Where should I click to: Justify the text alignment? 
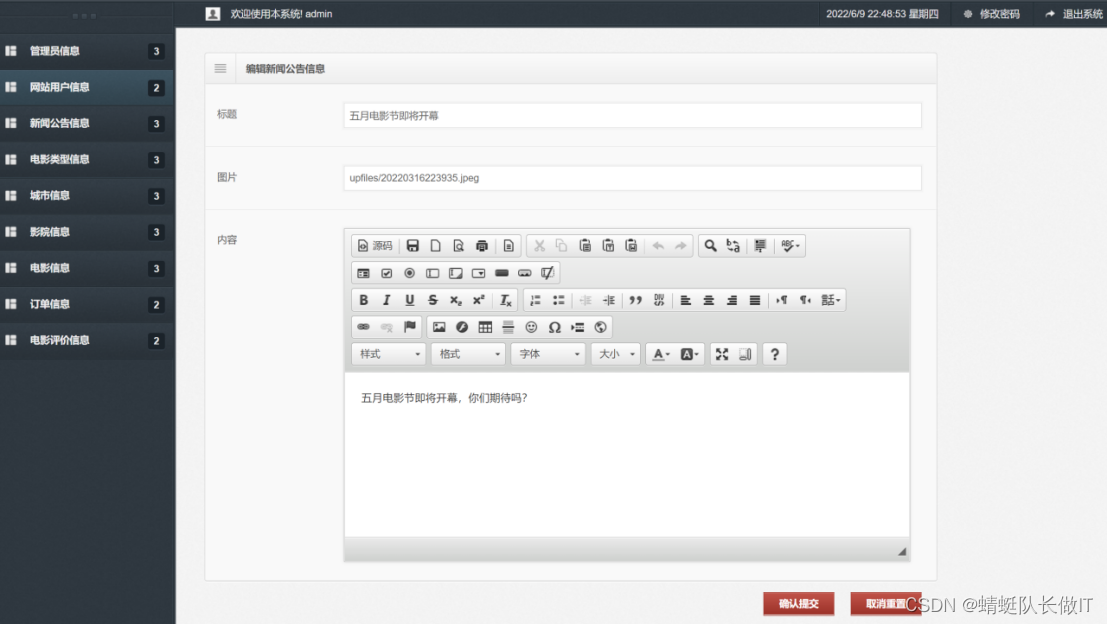click(x=755, y=300)
